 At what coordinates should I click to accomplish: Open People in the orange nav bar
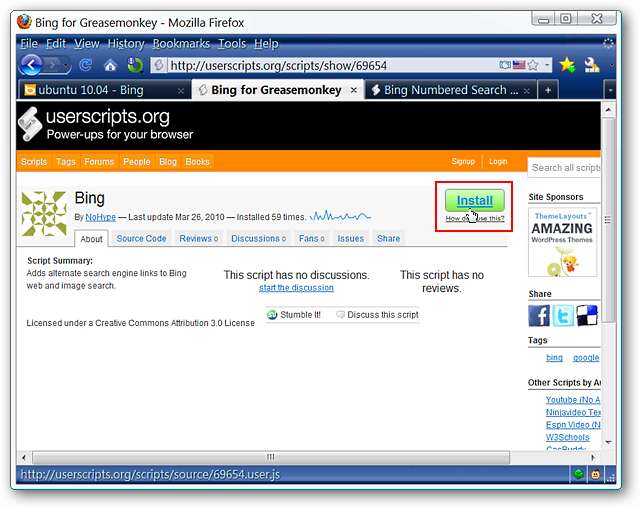coord(137,162)
